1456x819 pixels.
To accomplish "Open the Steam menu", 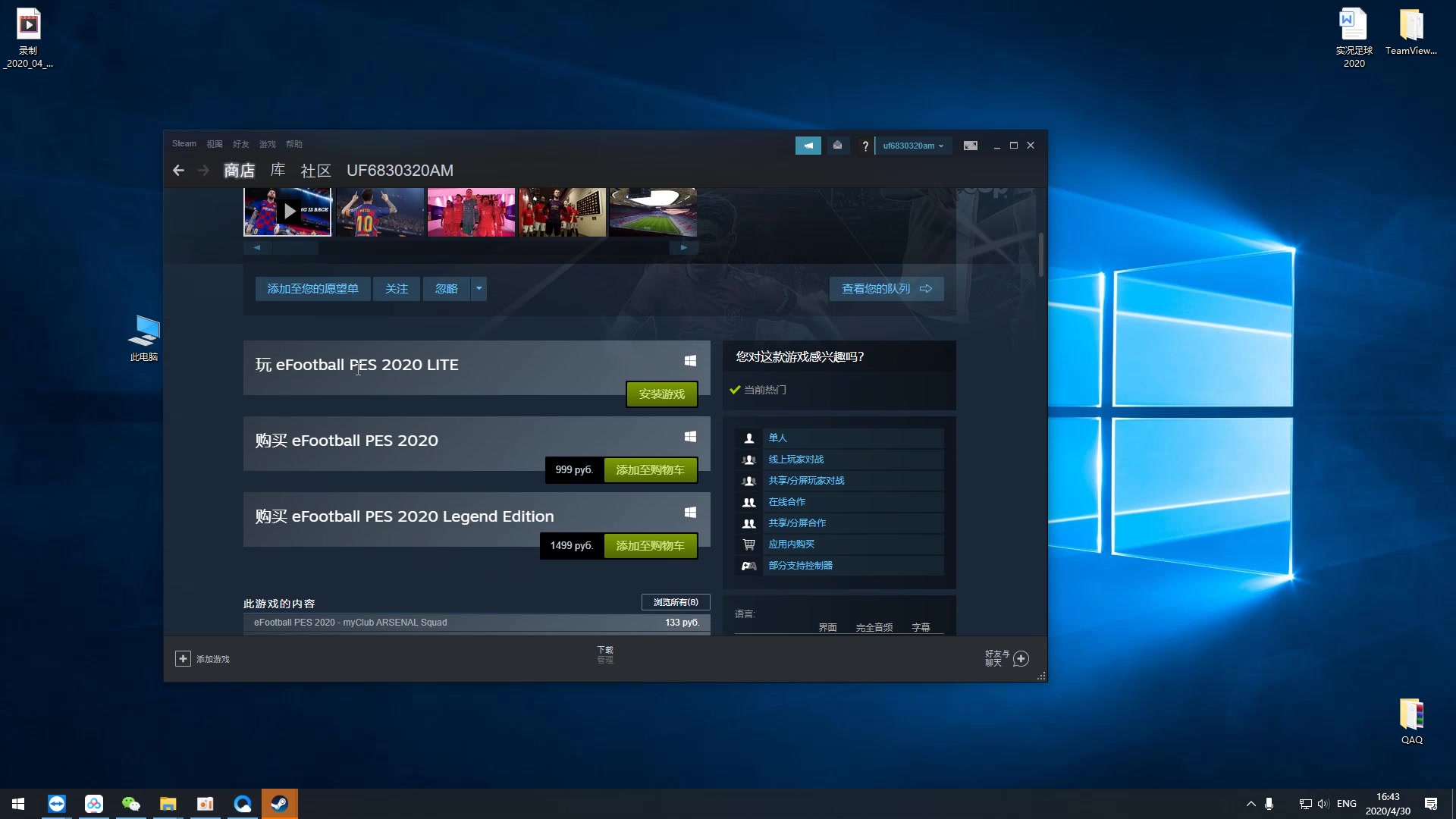I will coord(184,144).
